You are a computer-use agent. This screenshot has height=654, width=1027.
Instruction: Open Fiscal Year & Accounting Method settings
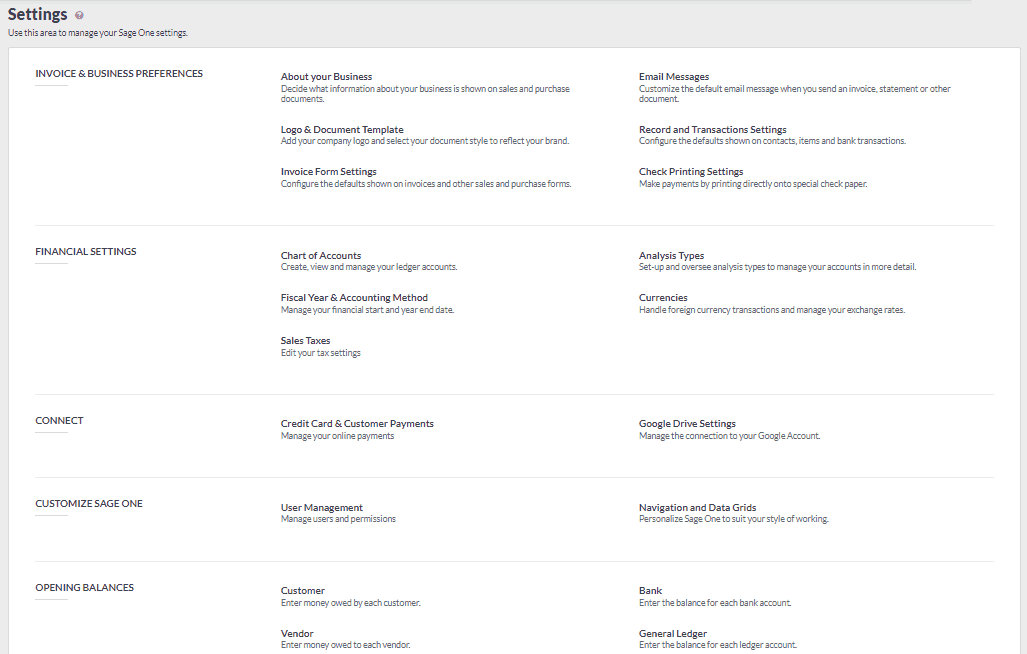(353, 297)
